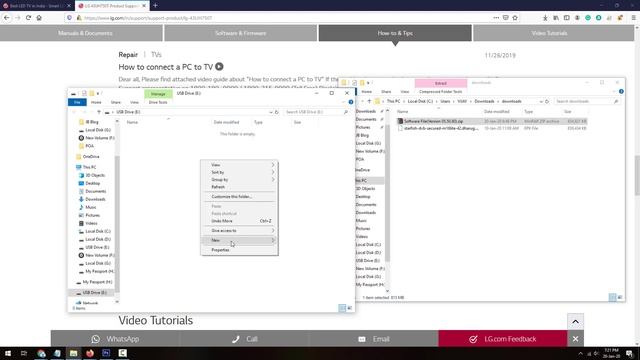Open File Explorer from the taskbar
640x360 pixels.
73,353
